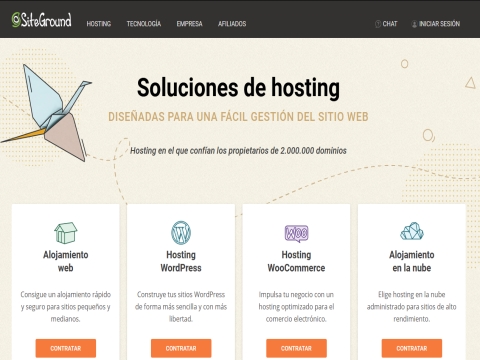Open the Afiliados menu item

pos(232,24)
